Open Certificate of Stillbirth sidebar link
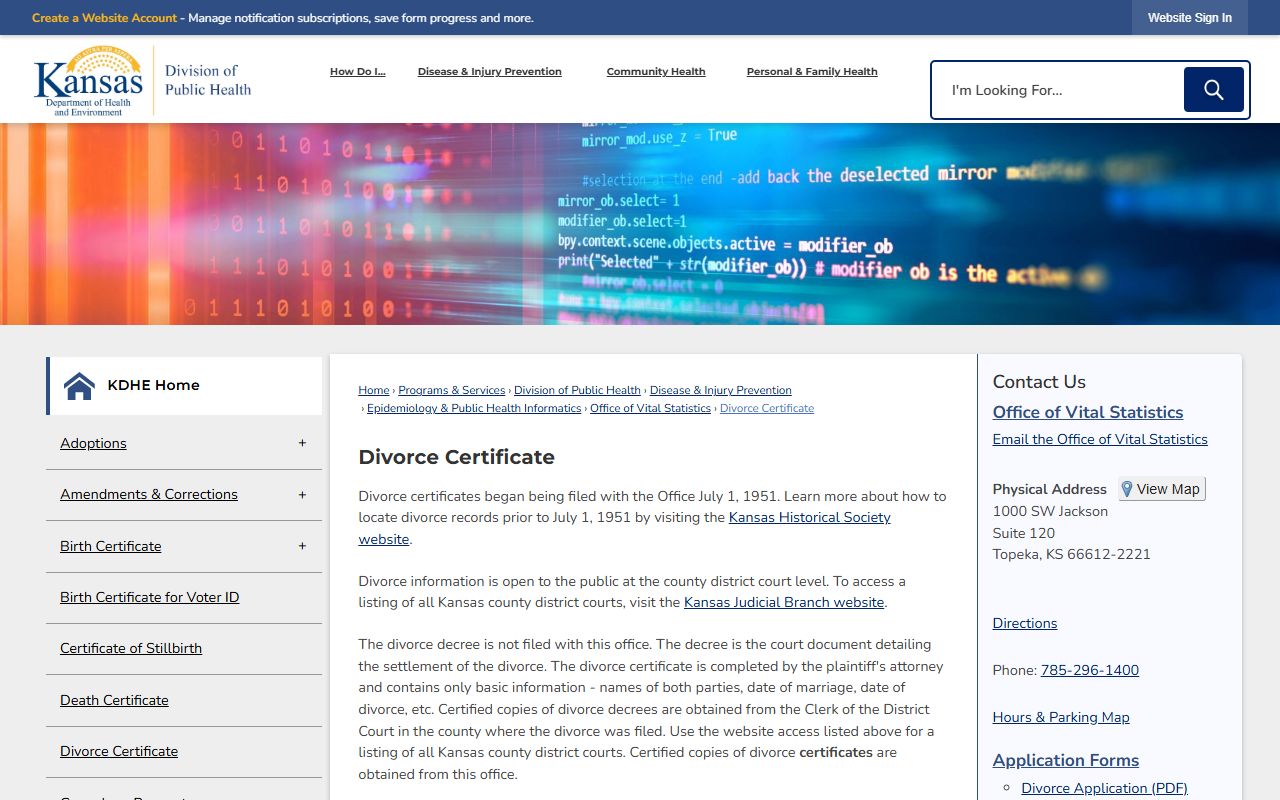The width and height of the screenshot is (1280, 800). coord(131,648)
